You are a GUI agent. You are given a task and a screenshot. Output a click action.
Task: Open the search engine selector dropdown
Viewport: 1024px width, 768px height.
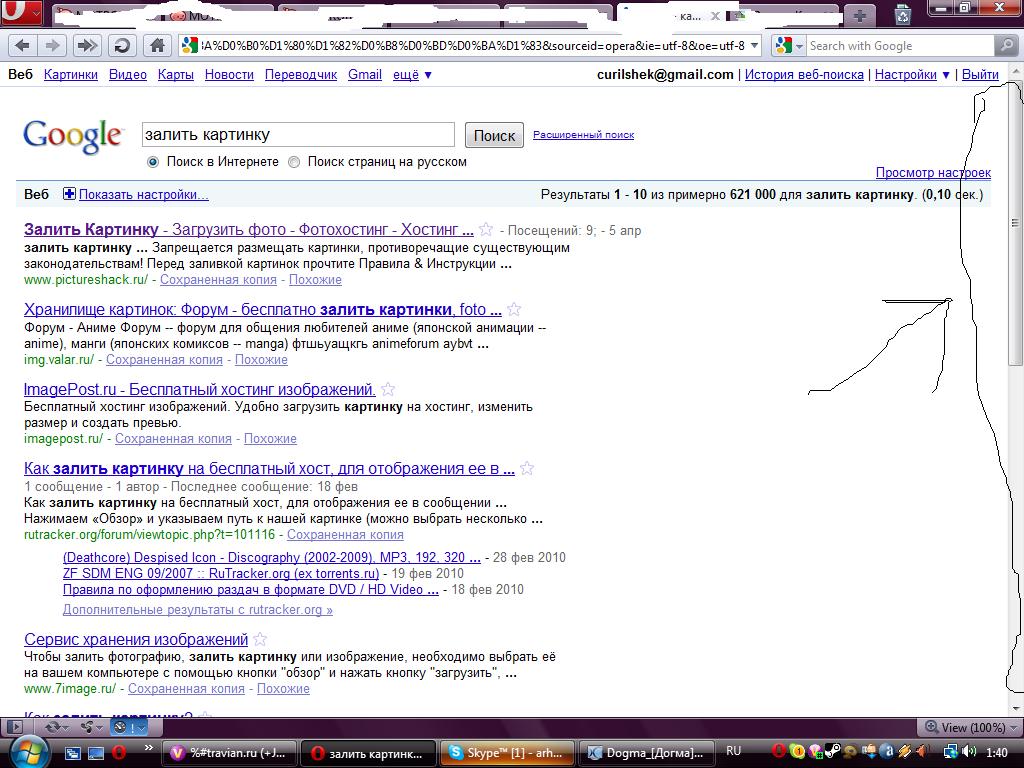788,46
